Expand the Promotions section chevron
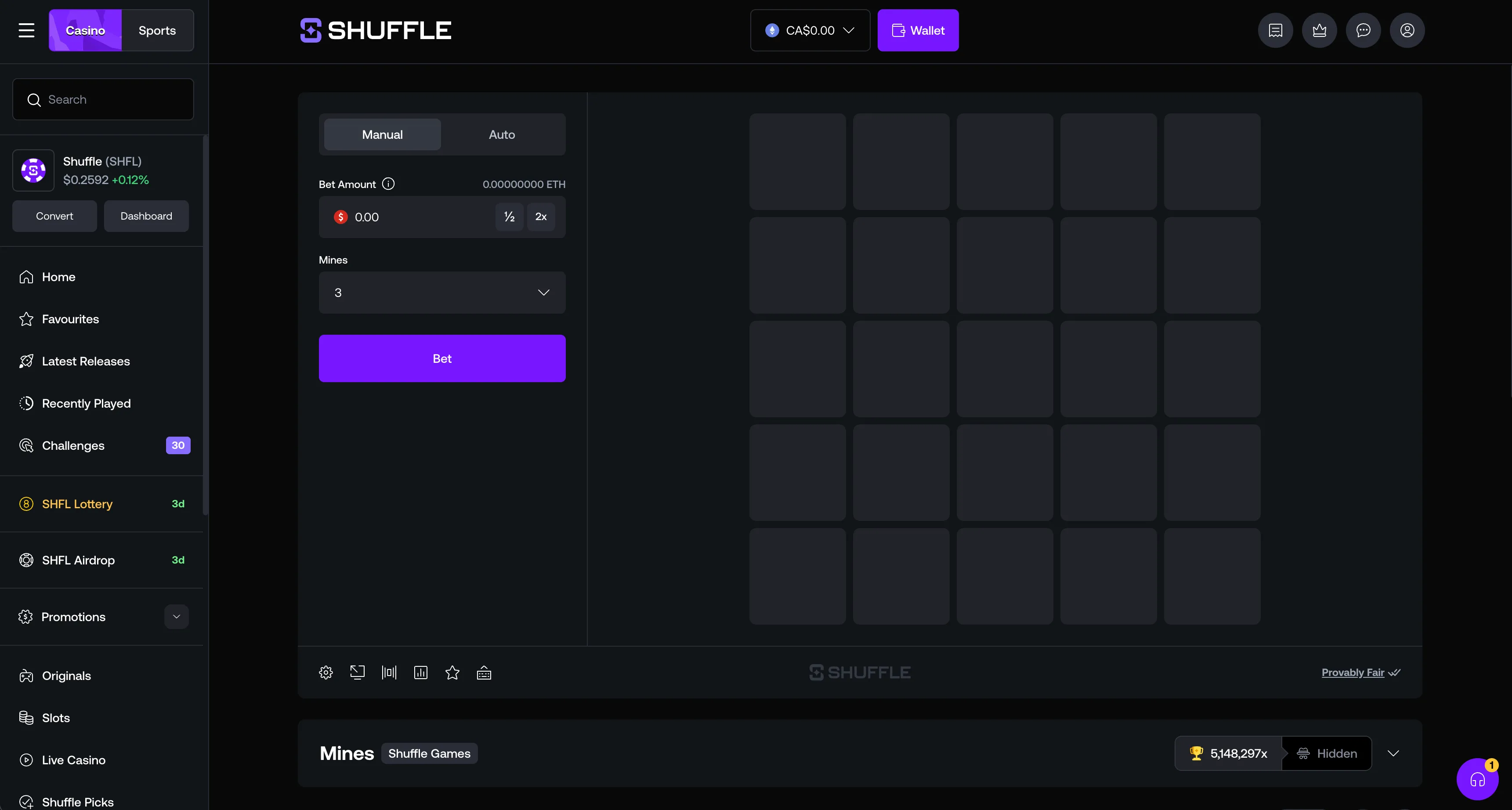 [177, 617]
